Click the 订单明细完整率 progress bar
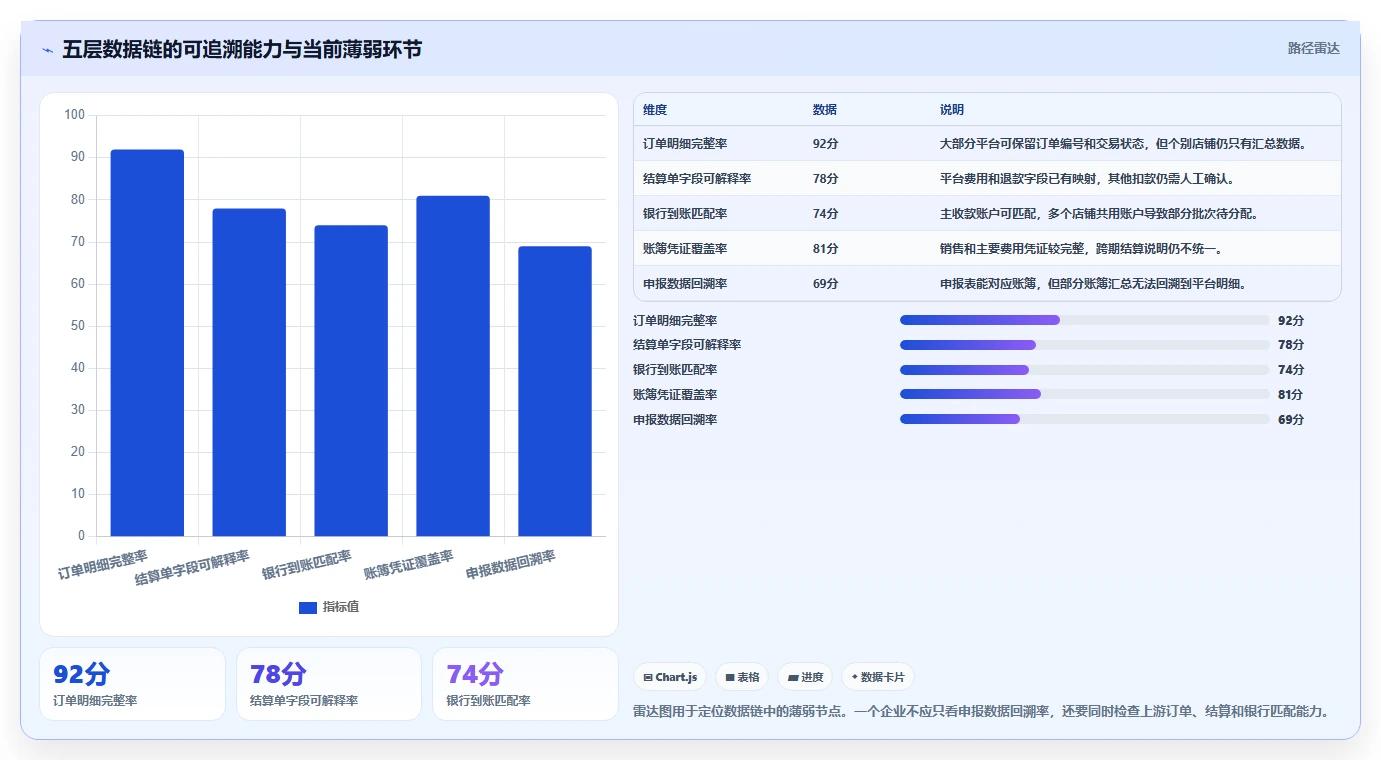 (1084, 320)
